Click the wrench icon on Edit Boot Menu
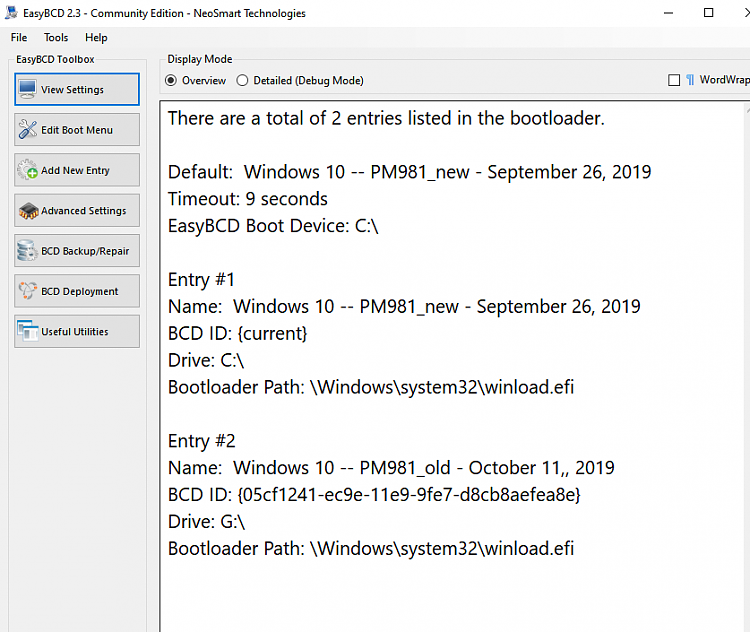The image size is (750, 632). pos(28,130)
